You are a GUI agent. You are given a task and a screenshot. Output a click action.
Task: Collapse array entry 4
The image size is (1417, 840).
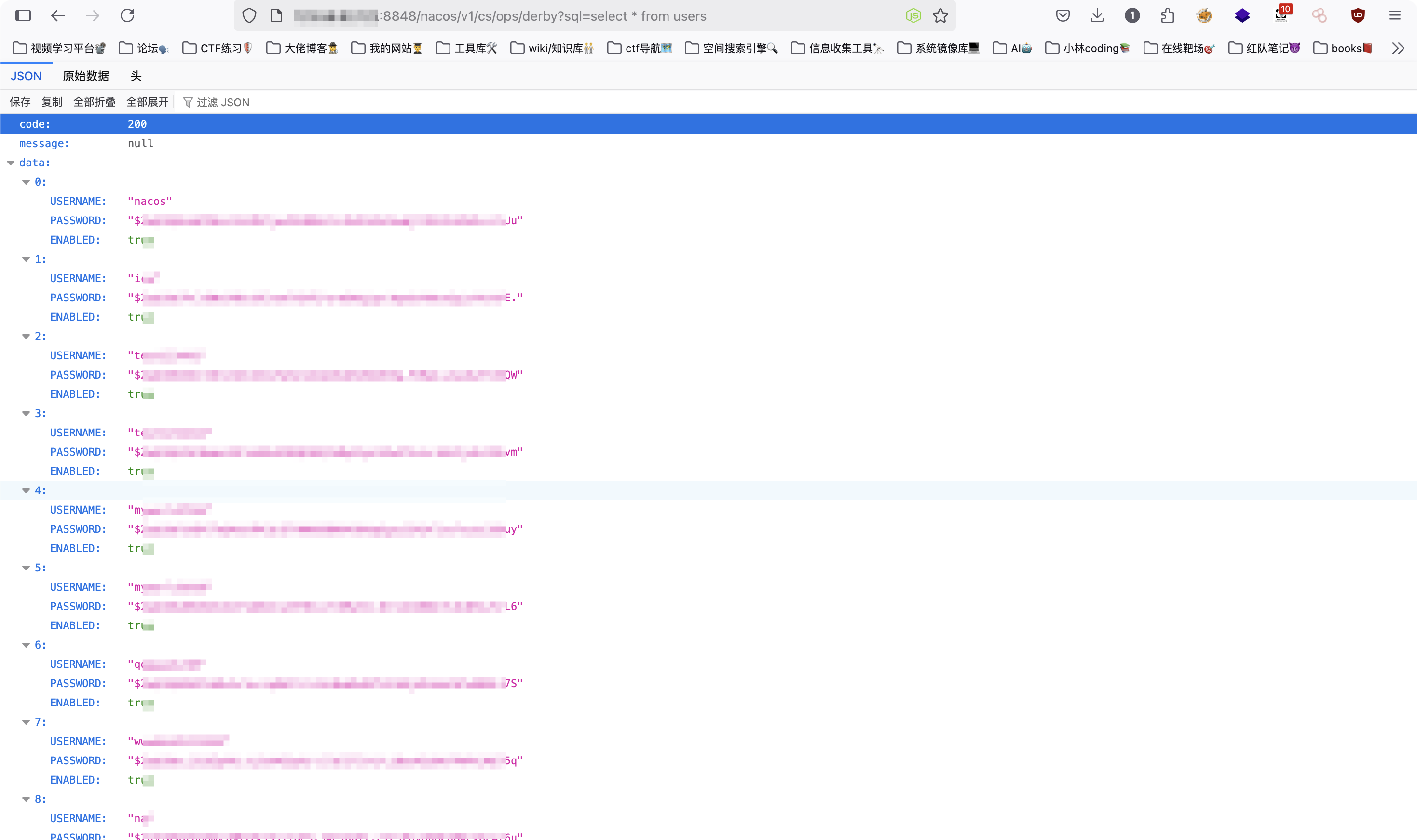tap(26, 491)
